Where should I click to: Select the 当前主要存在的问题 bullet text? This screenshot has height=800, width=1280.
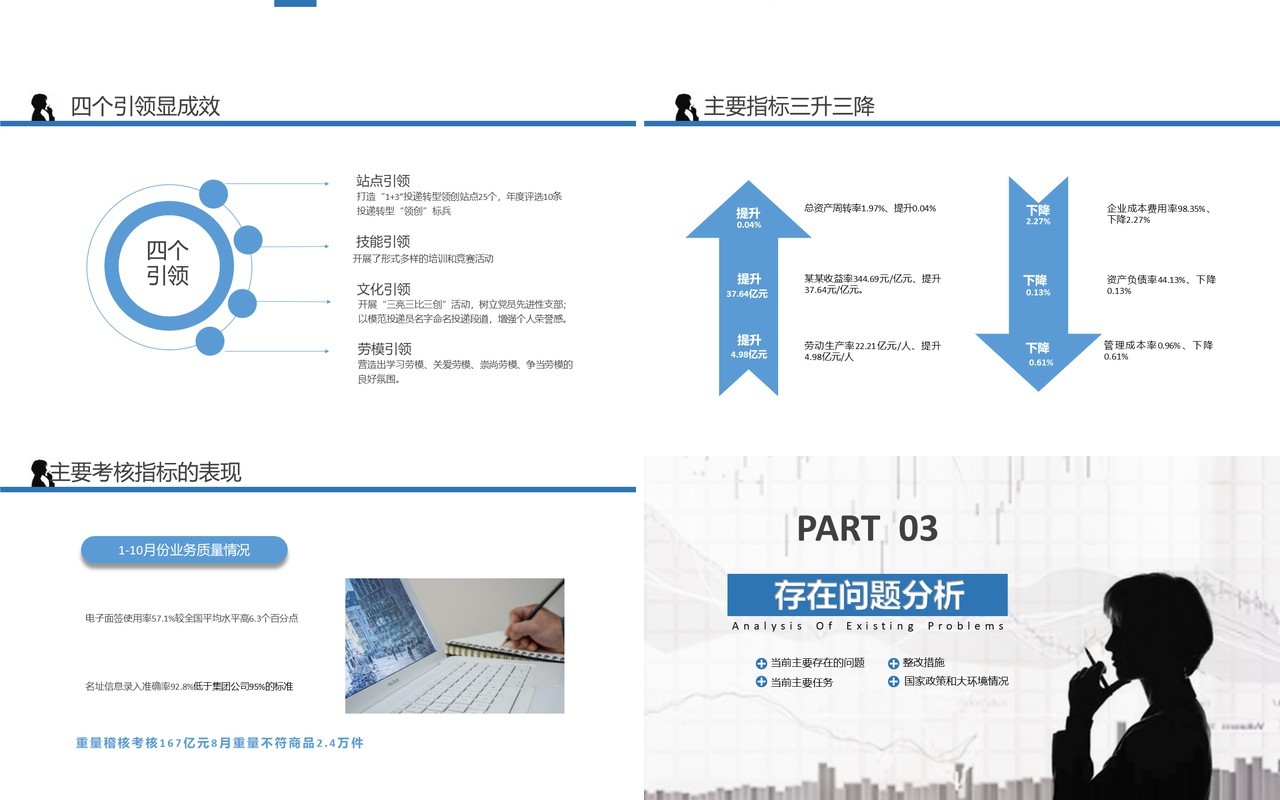[x=817, y=663]
